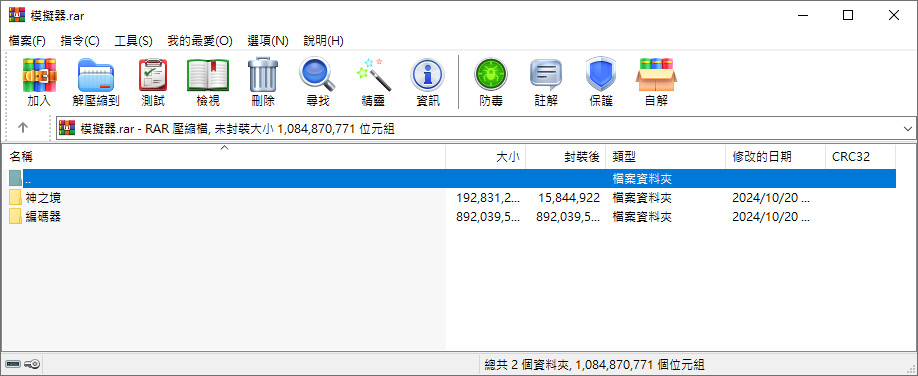Viewport: 918px width, 376px height.
Task: Sort by 名稱 column header
Action: (223, 156)
